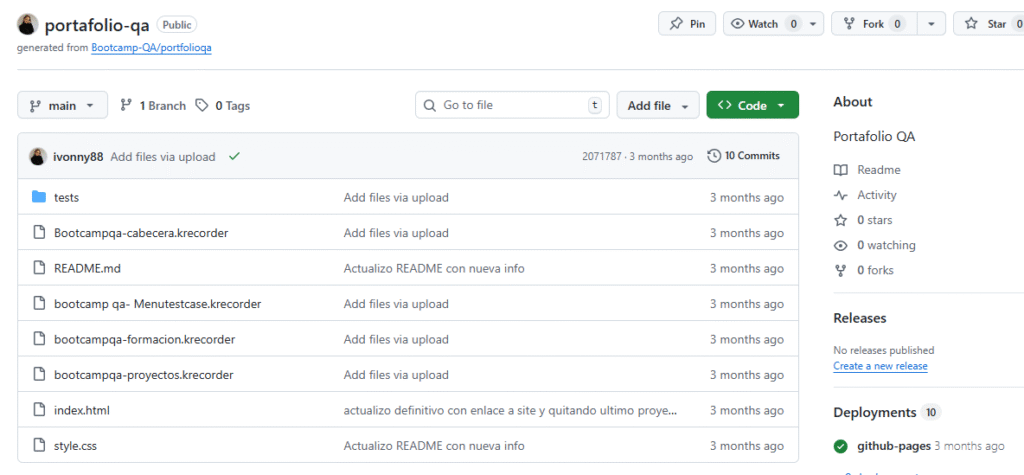
Task: Click the Public visibility badge
Action: click(177, 25)
